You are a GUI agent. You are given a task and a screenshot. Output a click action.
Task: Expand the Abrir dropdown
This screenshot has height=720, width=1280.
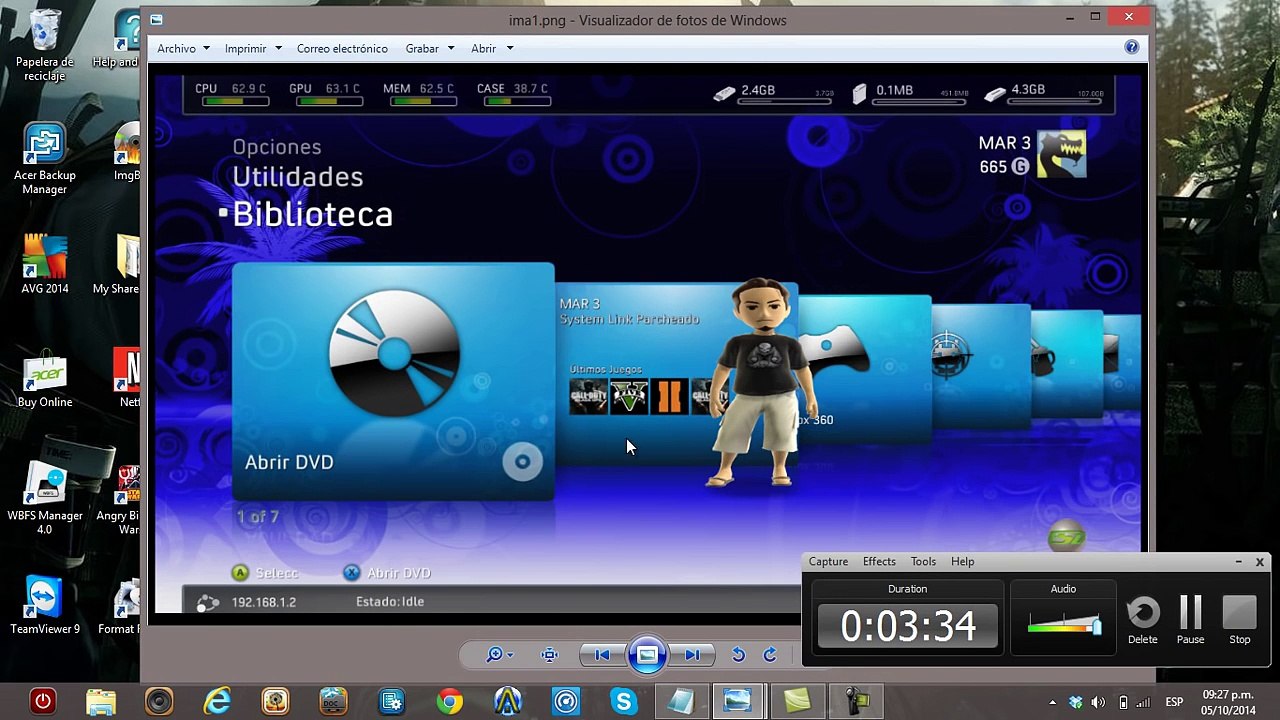click(491, 48)
